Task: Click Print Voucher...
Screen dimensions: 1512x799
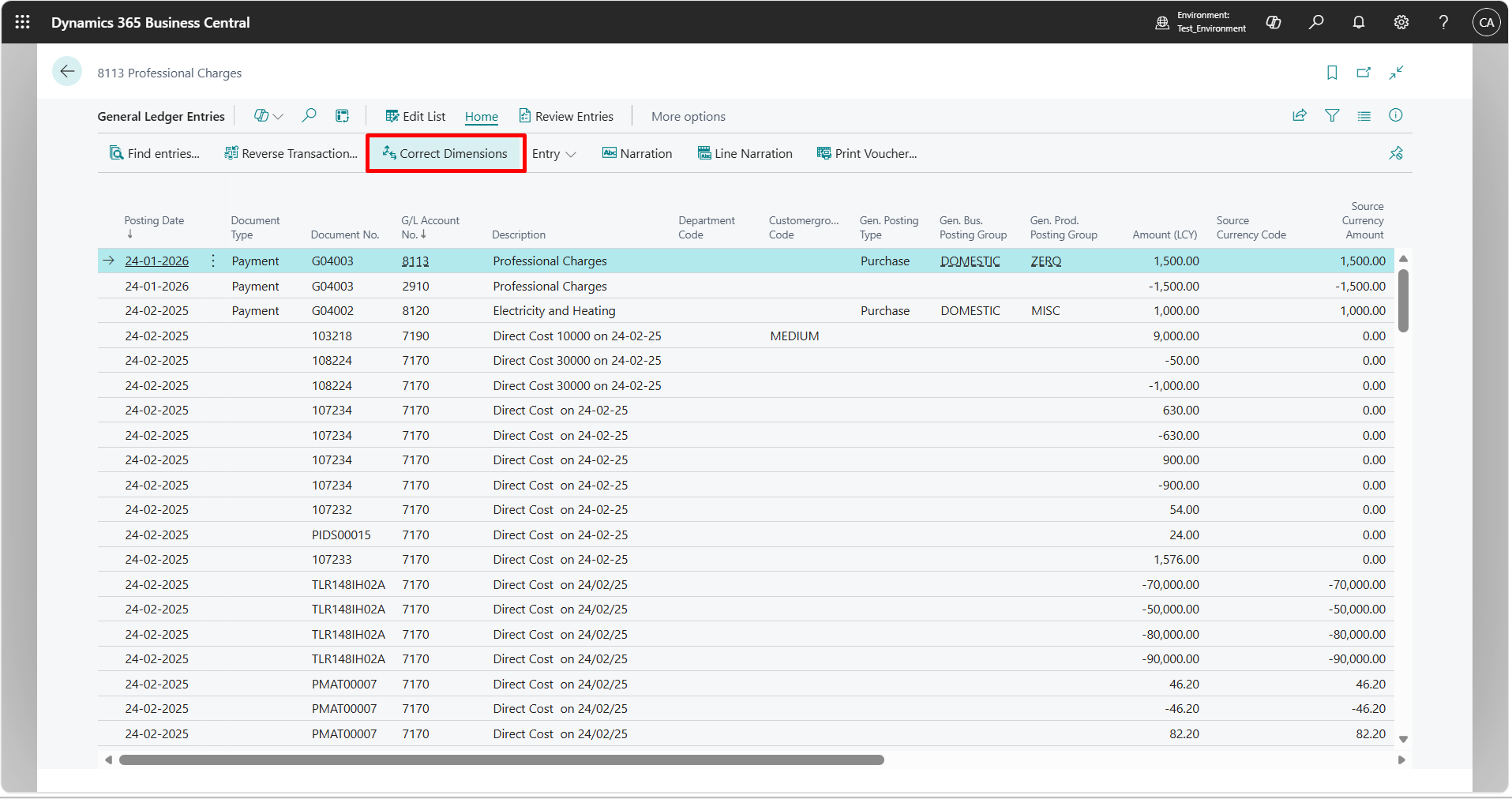Action: point(867,153)
